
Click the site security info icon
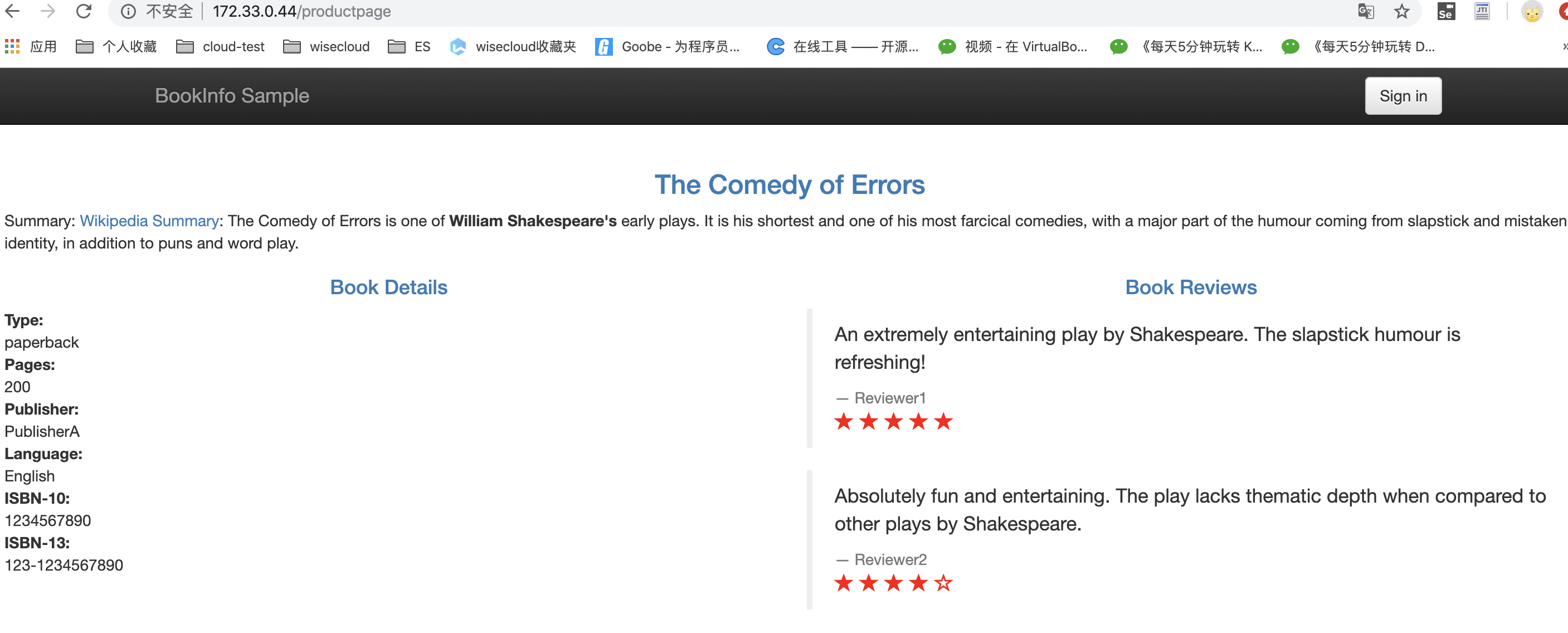(x=128, y=12)
